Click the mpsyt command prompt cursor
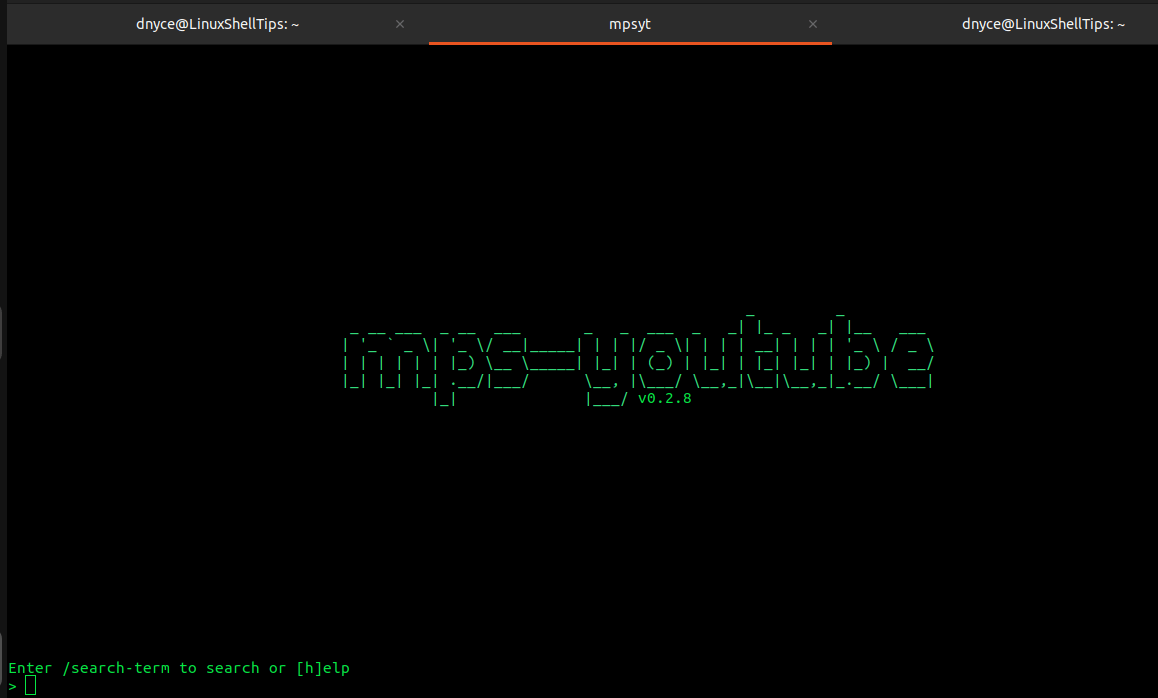Image resolution: width=1158 pixels, height=698 pixels. [x=30, y=686]
